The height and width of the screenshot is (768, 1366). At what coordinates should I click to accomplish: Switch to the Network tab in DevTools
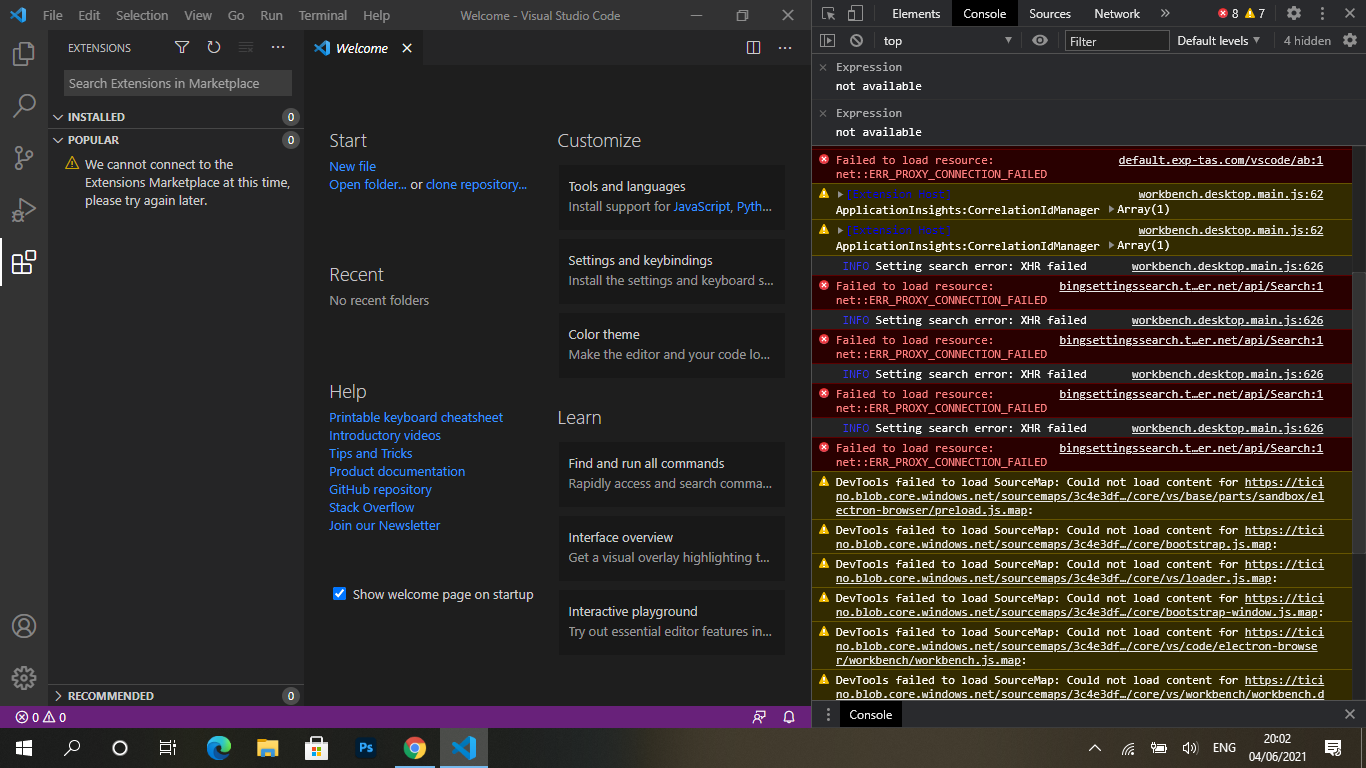click(1117, 13)
